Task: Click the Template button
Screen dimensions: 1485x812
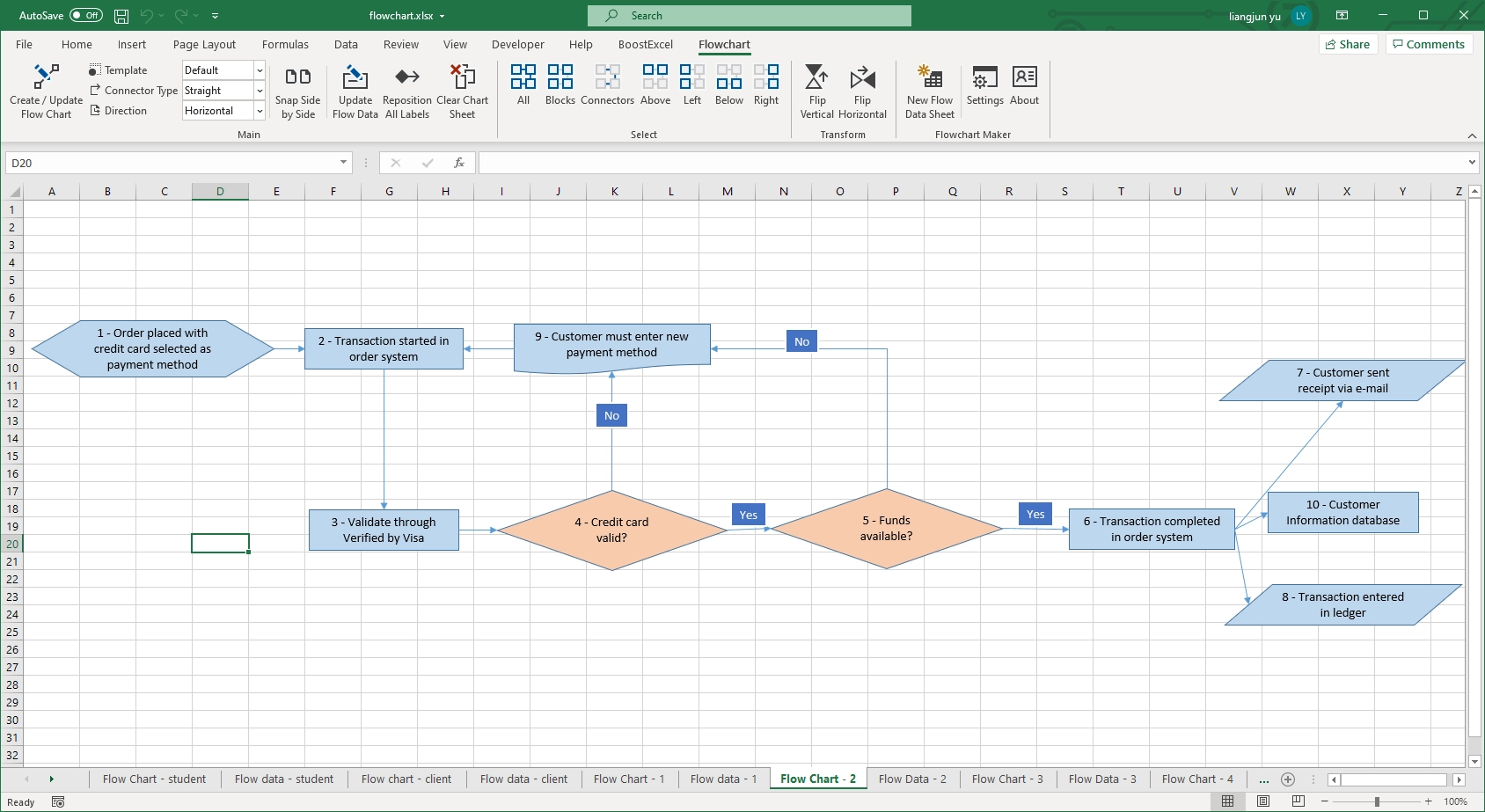Action: click(x=118, y=70)
